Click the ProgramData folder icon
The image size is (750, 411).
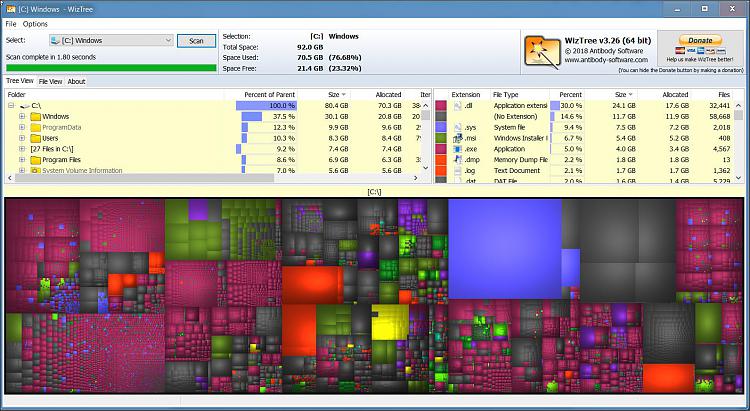point(35,127)
